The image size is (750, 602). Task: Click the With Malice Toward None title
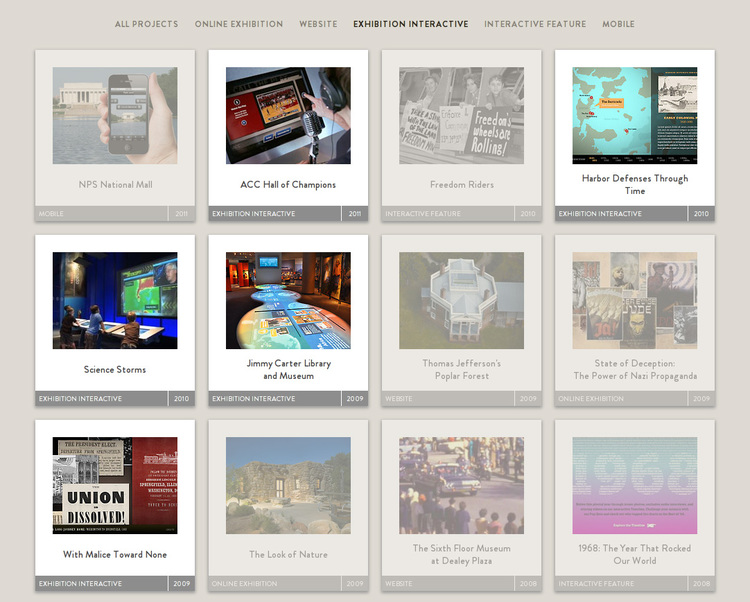pos(115,554)
